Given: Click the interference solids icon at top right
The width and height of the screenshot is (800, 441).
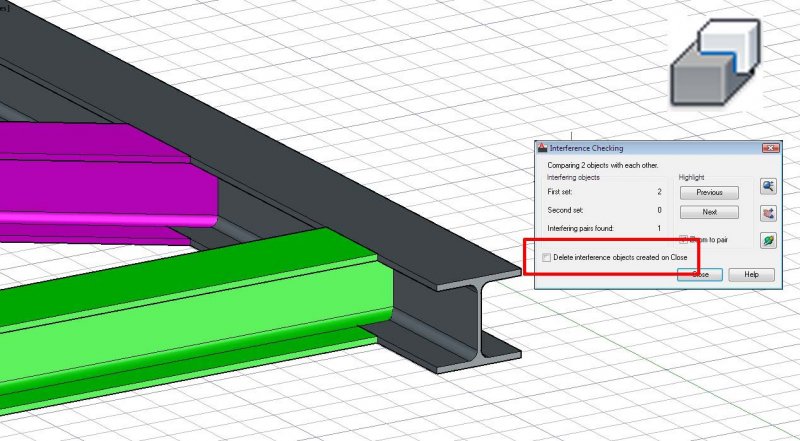Looking at the screenshot, I should coord(715,62).
